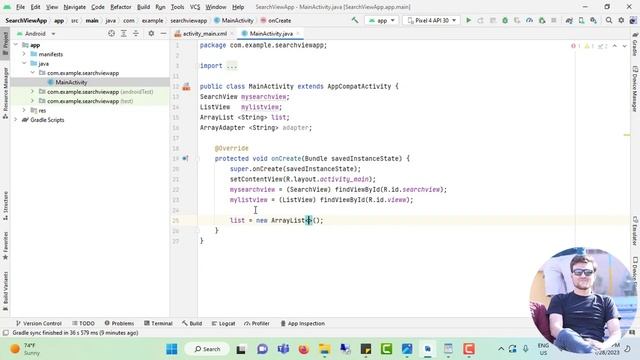Collapse all in the Project panel

(x=136, y=33)
